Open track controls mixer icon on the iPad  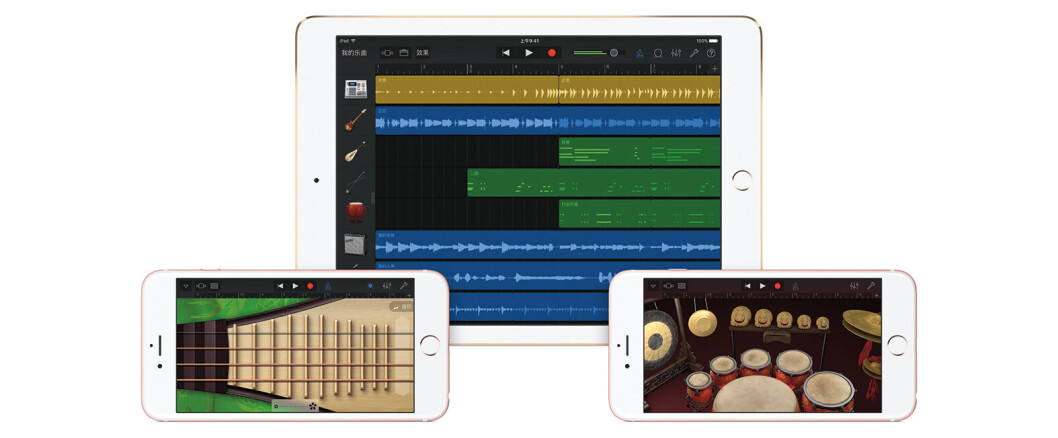676,53
